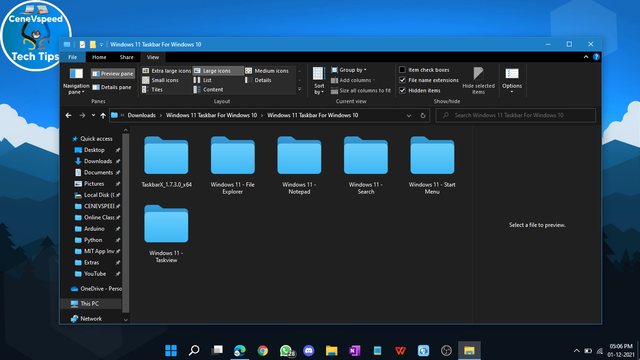This screenshot has width=640, height=360.
Task: Open the File tab
Action: coord(73,57)
